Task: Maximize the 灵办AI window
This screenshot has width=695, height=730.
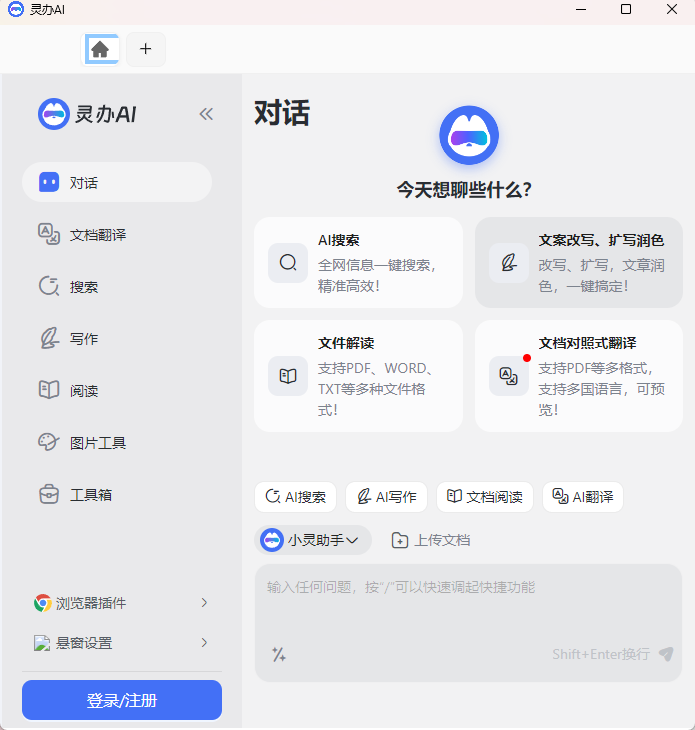Action: coord(626,9)
